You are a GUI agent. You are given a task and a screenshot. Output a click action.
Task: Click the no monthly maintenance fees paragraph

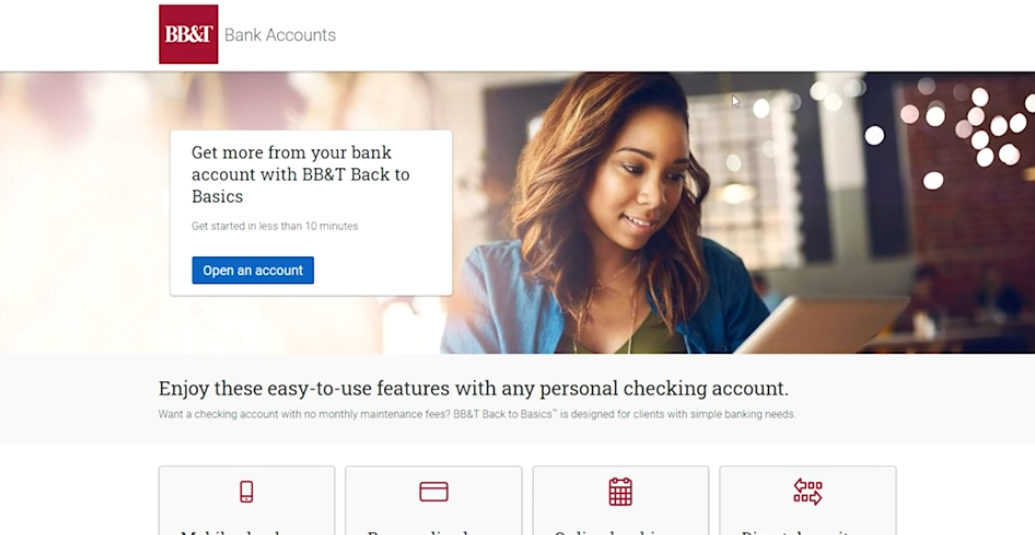click(x=477, y=414)
